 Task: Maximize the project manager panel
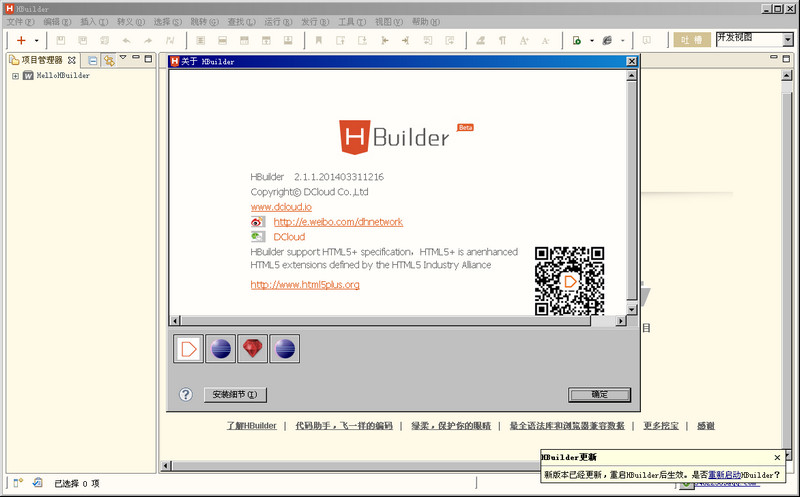click(148, 59)
